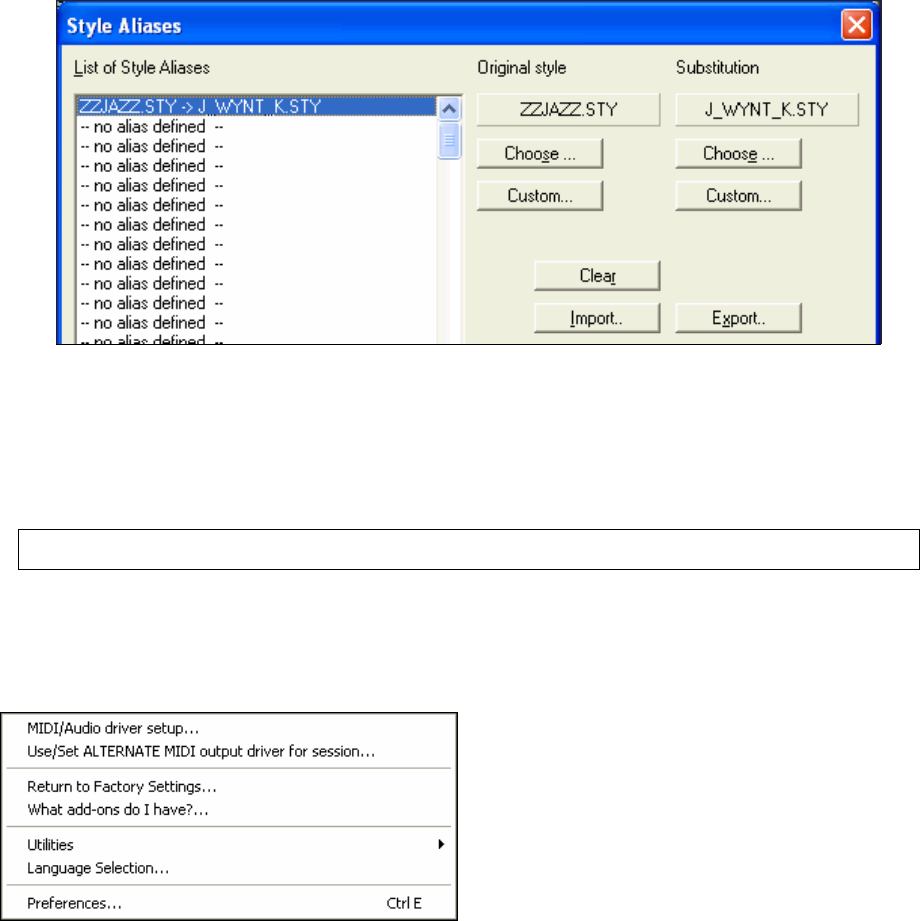Expand the Utilities submenu arrow
The height and width of the screenshot is (921, 920).
(x=441, y=845)
